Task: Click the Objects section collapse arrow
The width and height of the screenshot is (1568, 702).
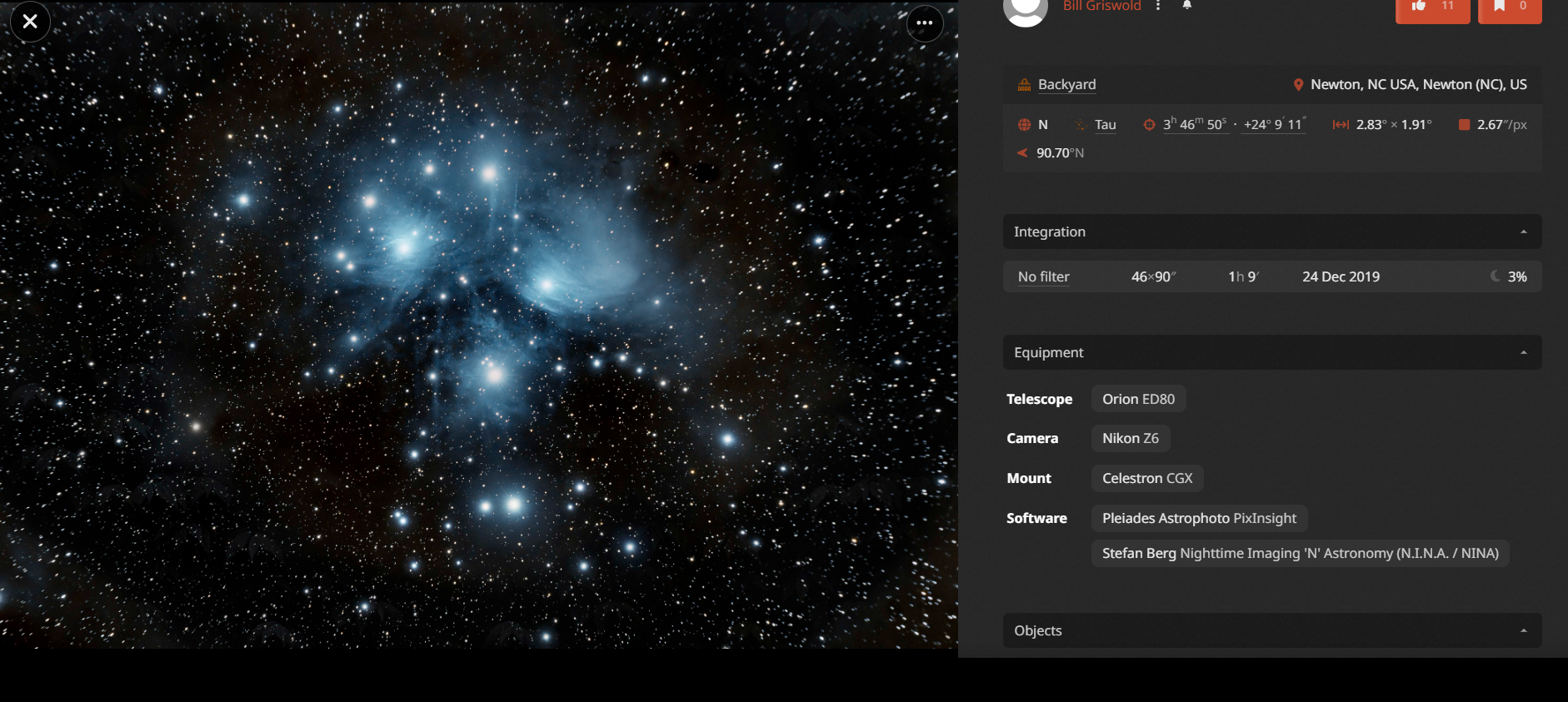Action: point(1524,631)
